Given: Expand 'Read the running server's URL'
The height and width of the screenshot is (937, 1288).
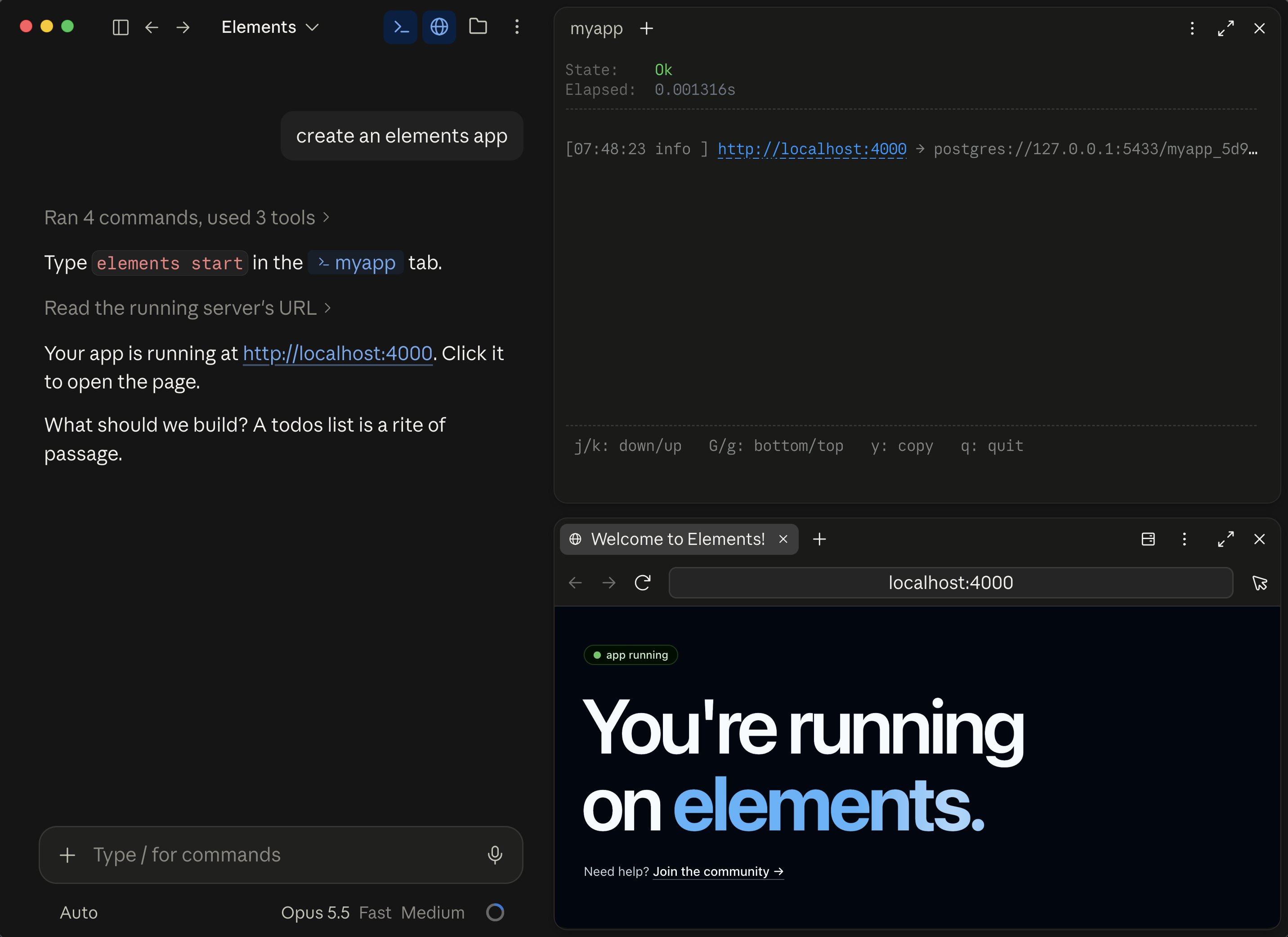Looking at the screenshot, I should pyautogui.click(x=188, y=308).
